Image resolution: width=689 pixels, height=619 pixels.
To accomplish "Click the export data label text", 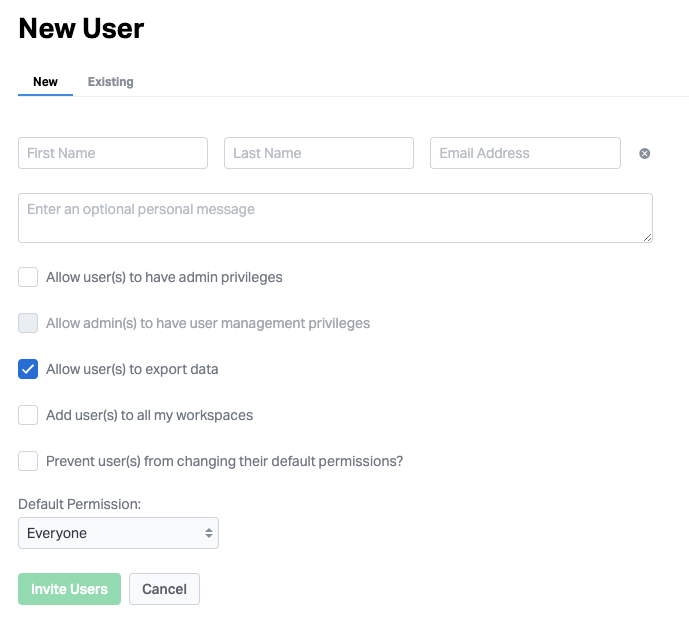I will point(132,369).
